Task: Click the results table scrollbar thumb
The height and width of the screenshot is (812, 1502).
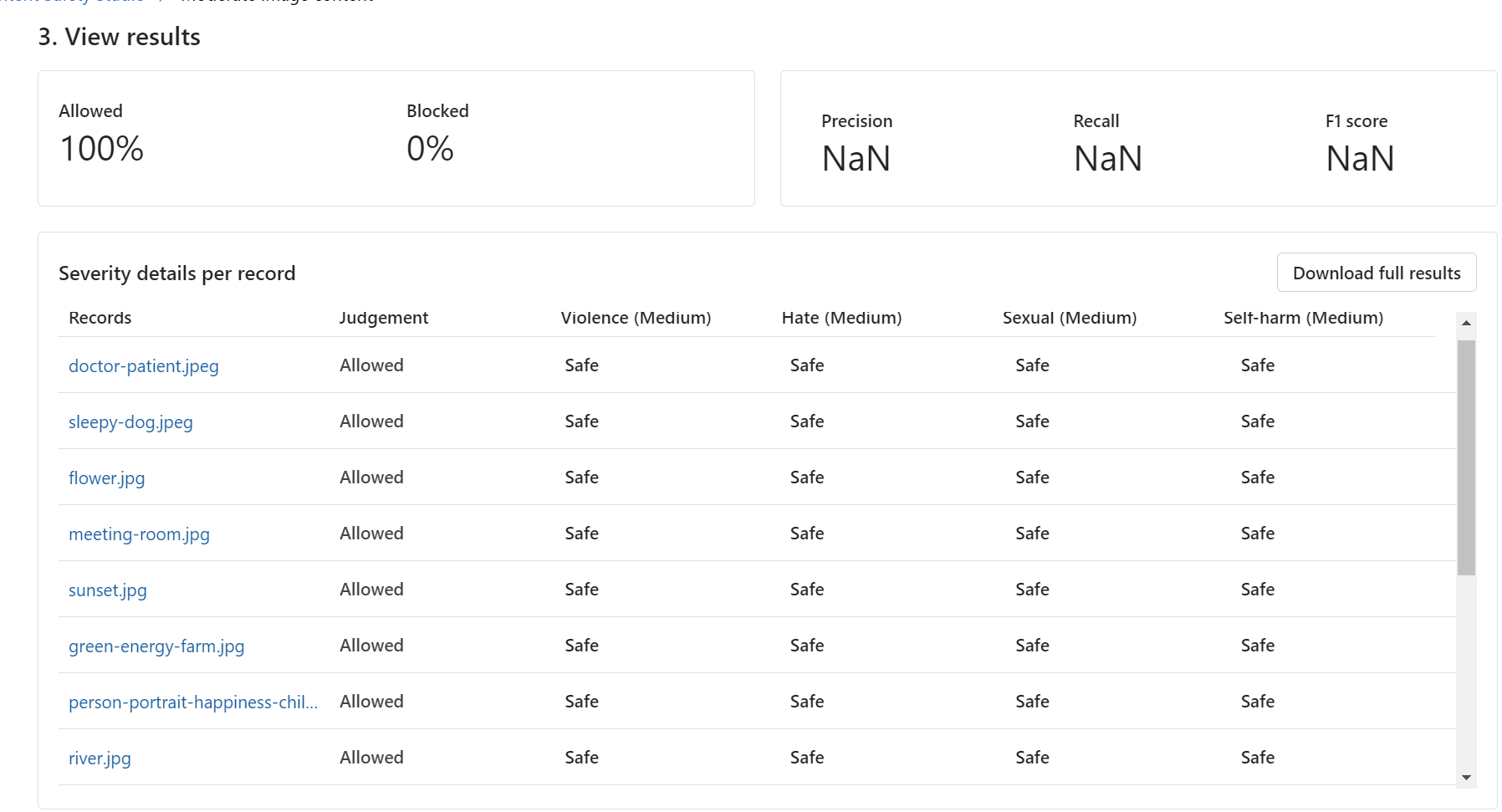Action: coord(1466,457)
